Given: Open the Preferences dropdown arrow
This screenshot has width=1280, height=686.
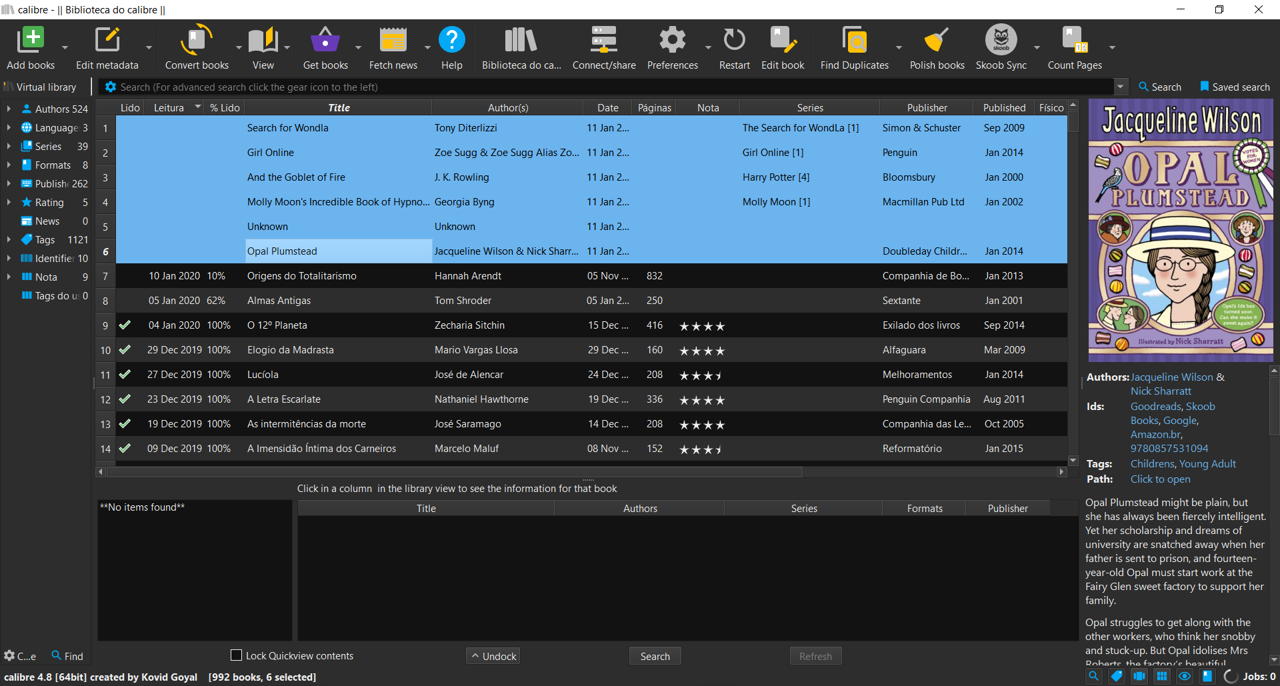Looking at the screenshot, I should coord(708,47).
